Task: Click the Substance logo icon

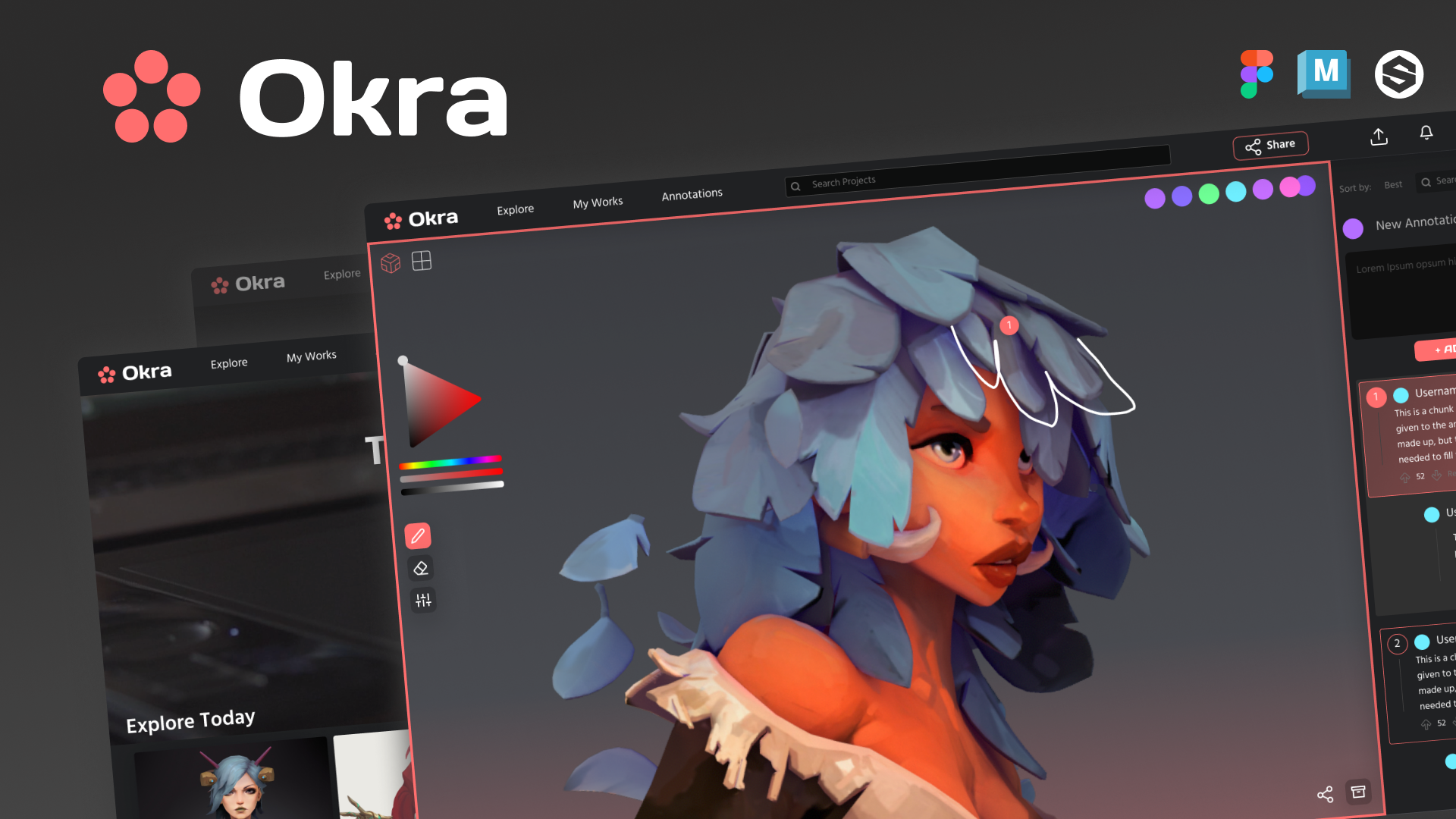Action: [x=1399, y=74]
